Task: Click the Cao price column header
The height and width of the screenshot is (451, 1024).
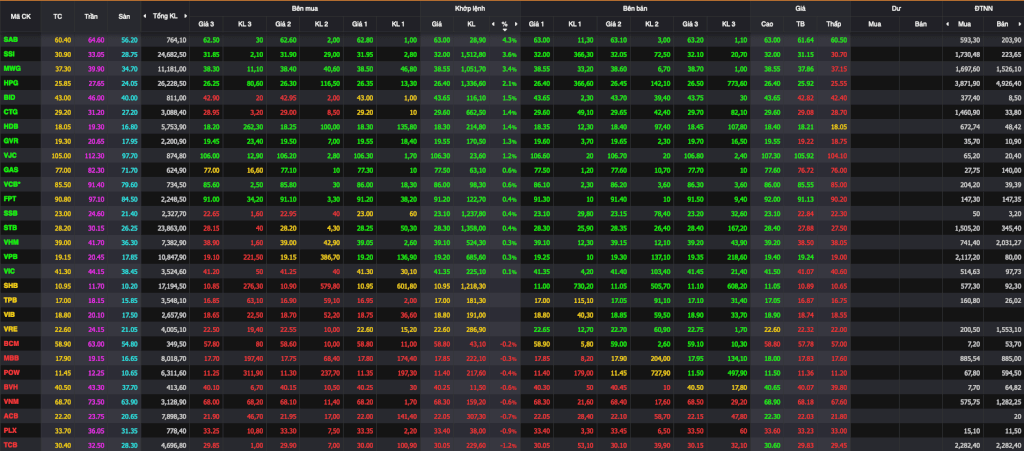Action: coord(767,23)
